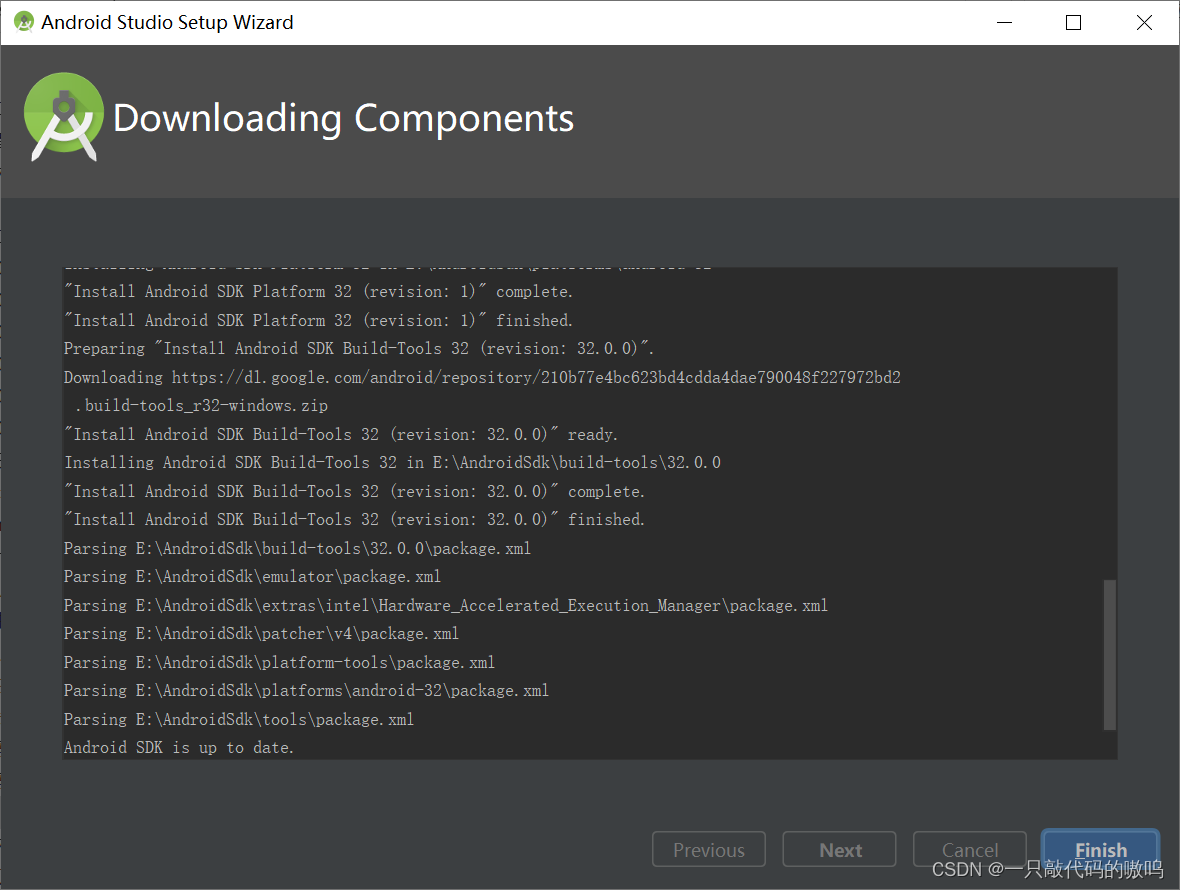Click the Build-Tools 32 'finished.' log line
1180x890 pixels.
(x=354, y=519)
